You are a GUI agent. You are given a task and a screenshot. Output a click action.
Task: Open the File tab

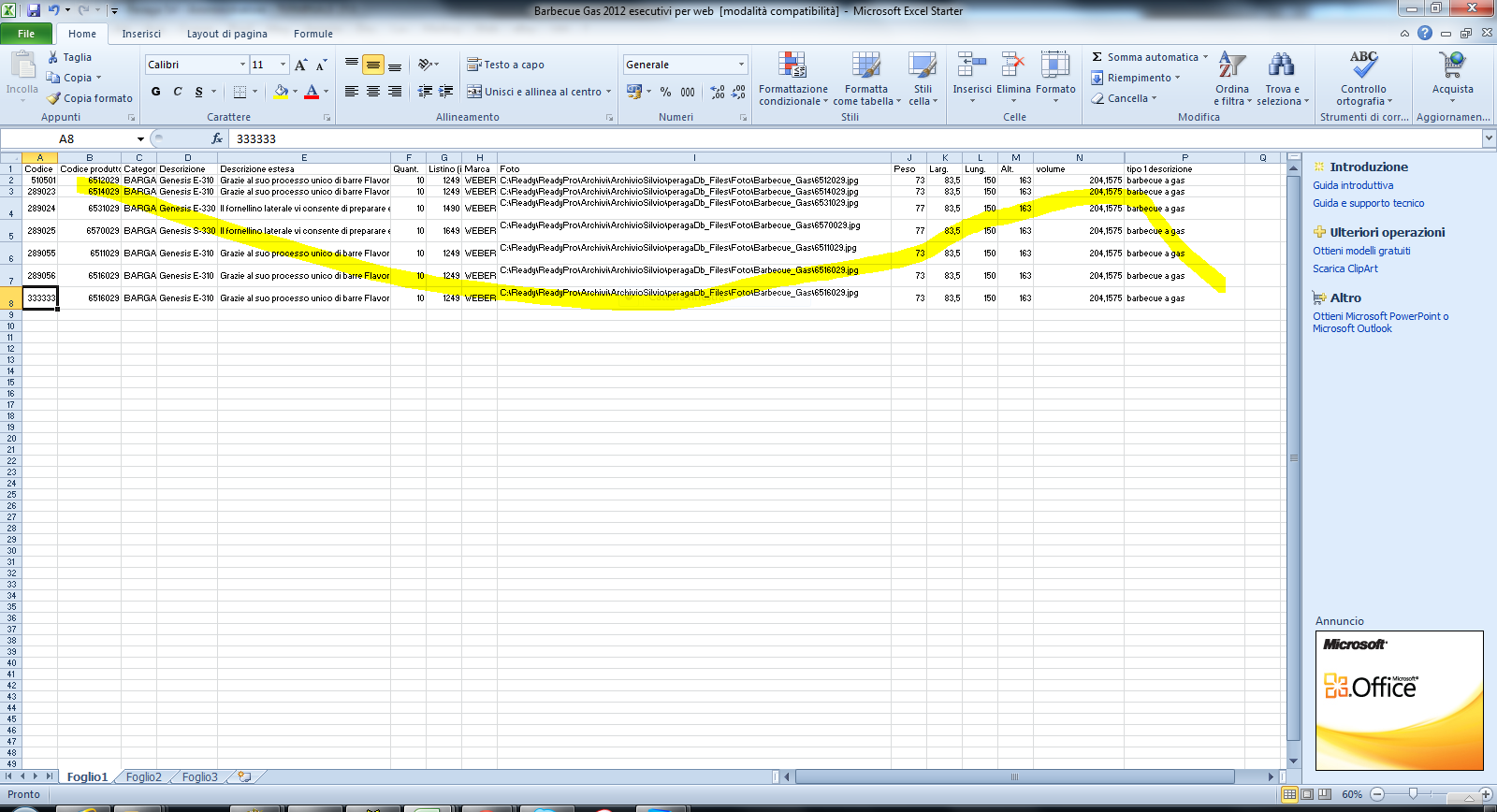pos(26,34)
